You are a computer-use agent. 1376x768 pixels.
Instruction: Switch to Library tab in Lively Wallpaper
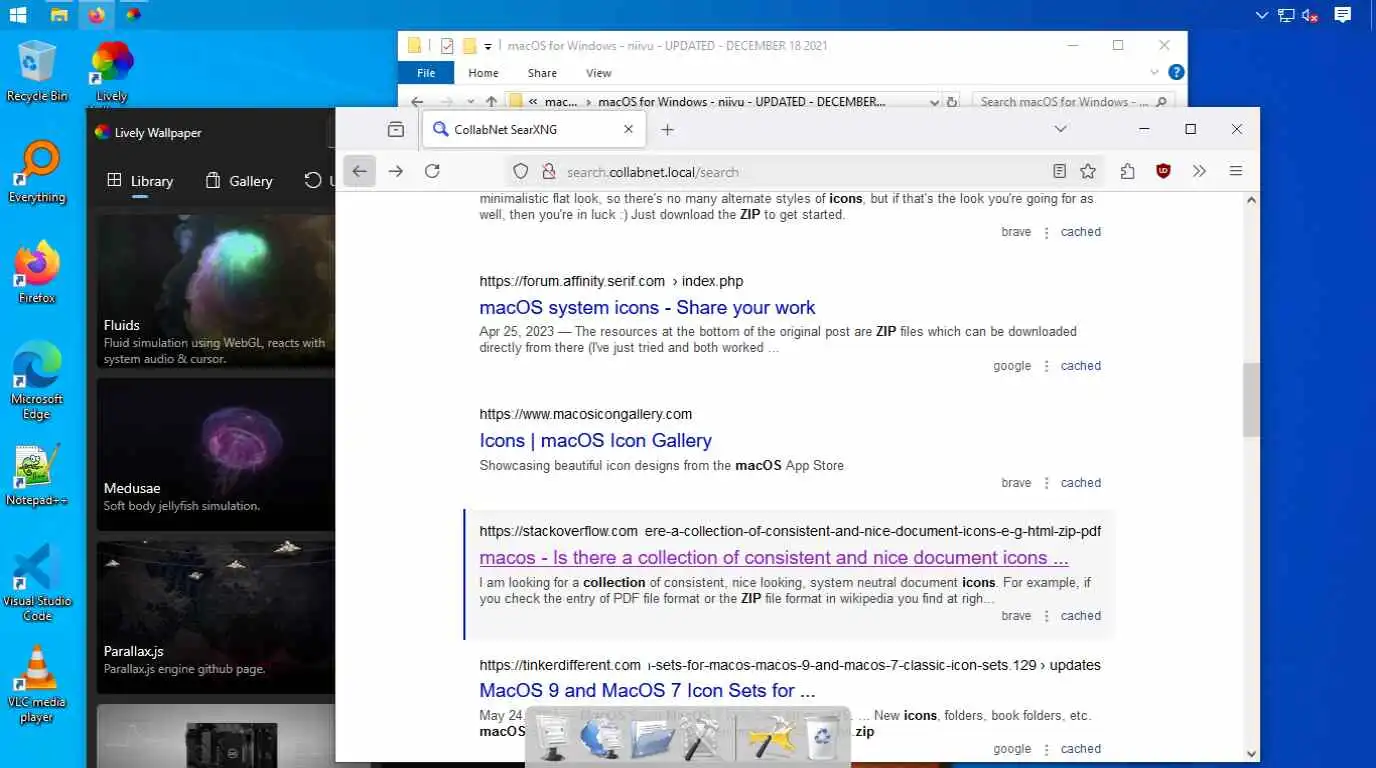[x=140, y=181]
